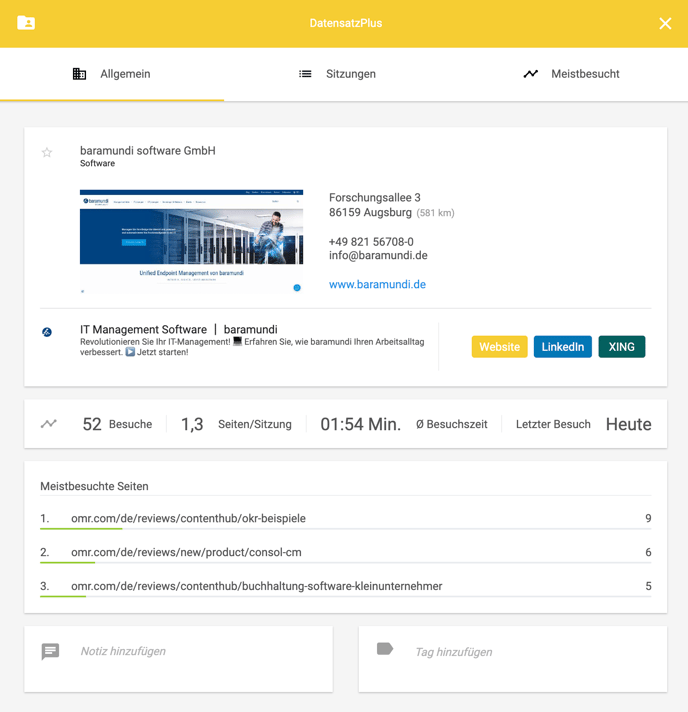This screenshot has width=688, height=712.
Task: Open the baramundi website screenshot thumbnail
Action: pos(191,241)
